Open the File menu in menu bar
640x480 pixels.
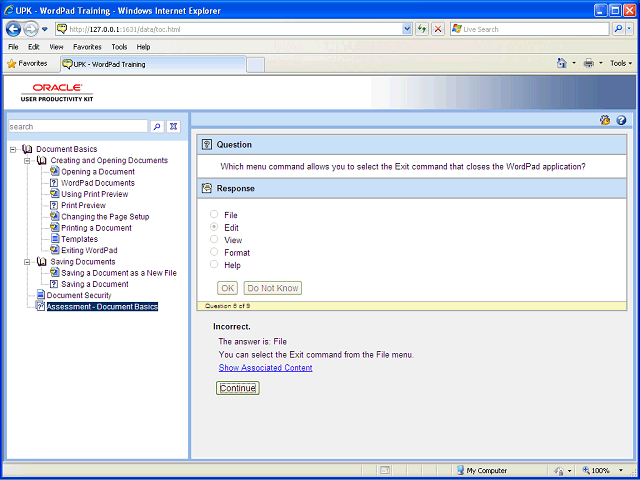point(13,47)
